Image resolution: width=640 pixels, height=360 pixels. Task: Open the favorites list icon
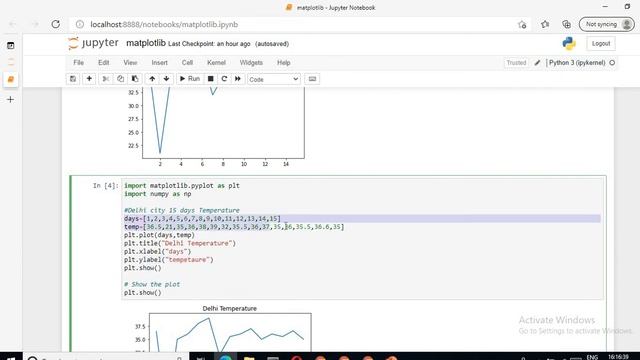(545, 24)
